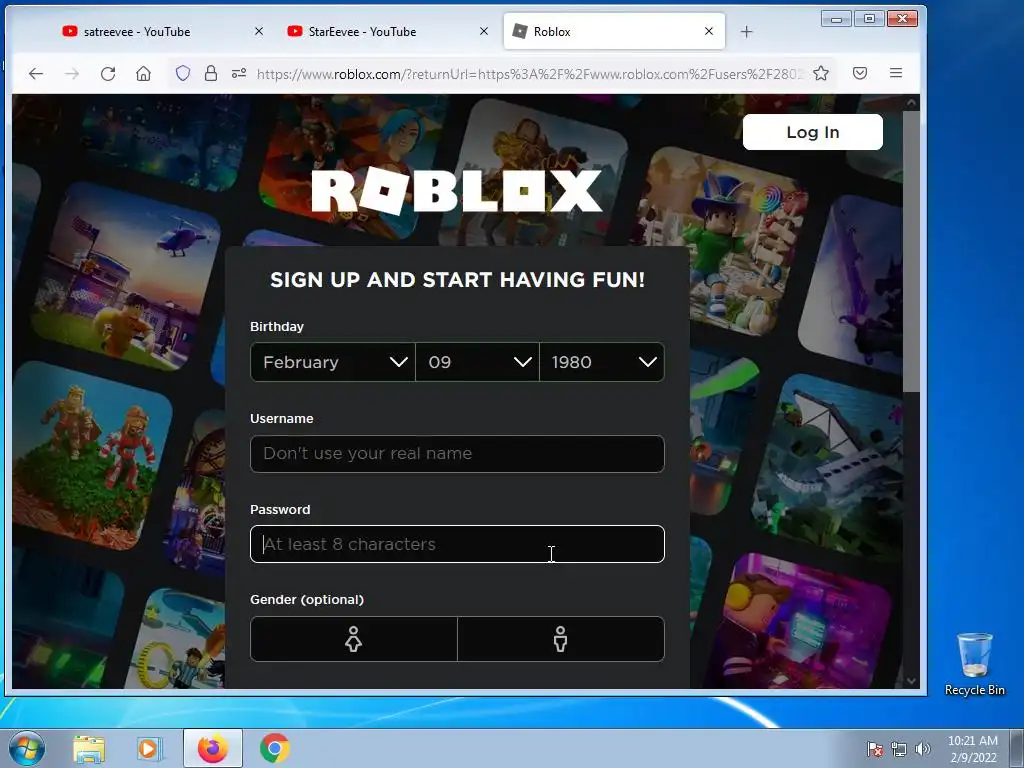Open the network tray icon
The height and width of the screenshot is (768, 1024).
pos(899,749)
